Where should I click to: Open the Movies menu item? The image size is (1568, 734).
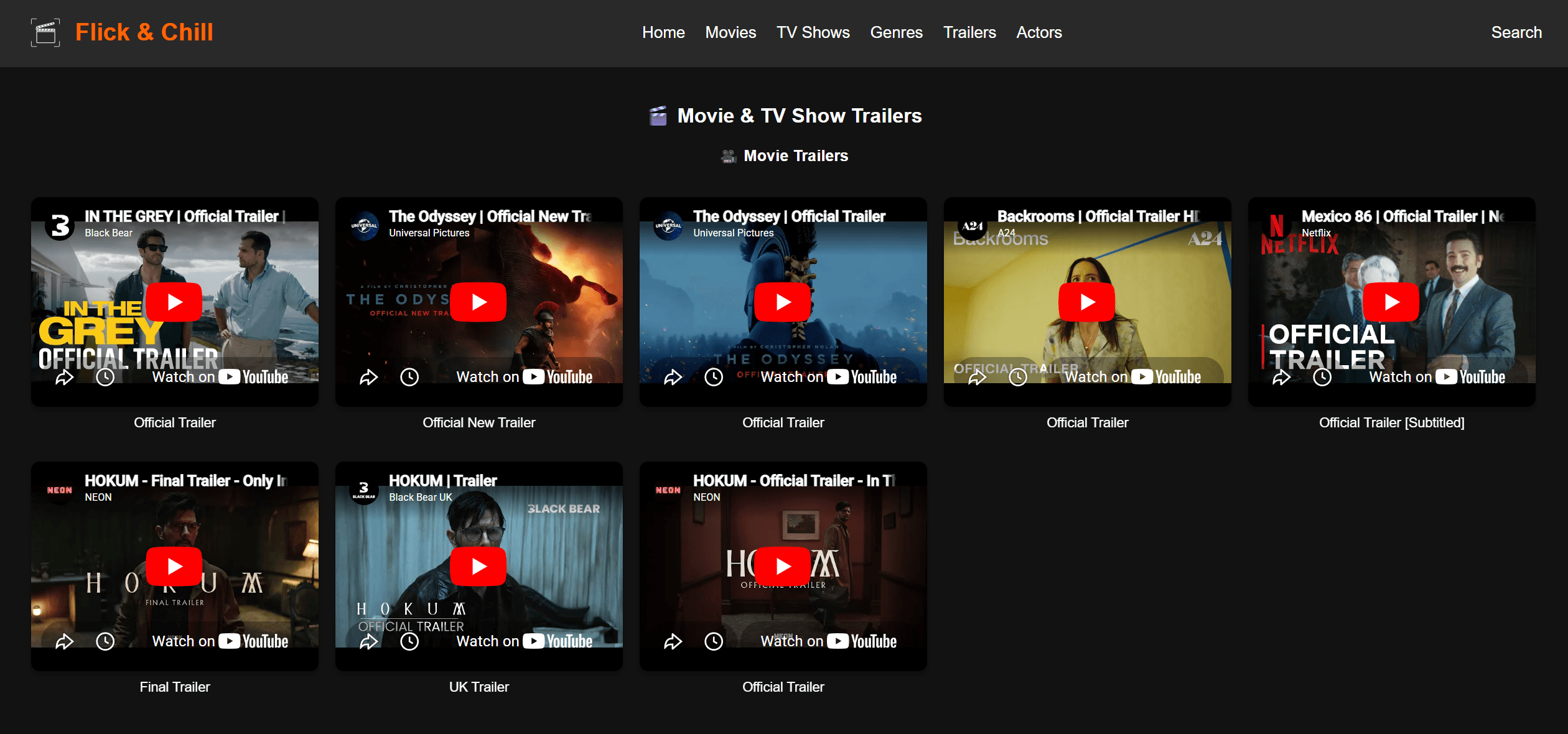(730, 32)
